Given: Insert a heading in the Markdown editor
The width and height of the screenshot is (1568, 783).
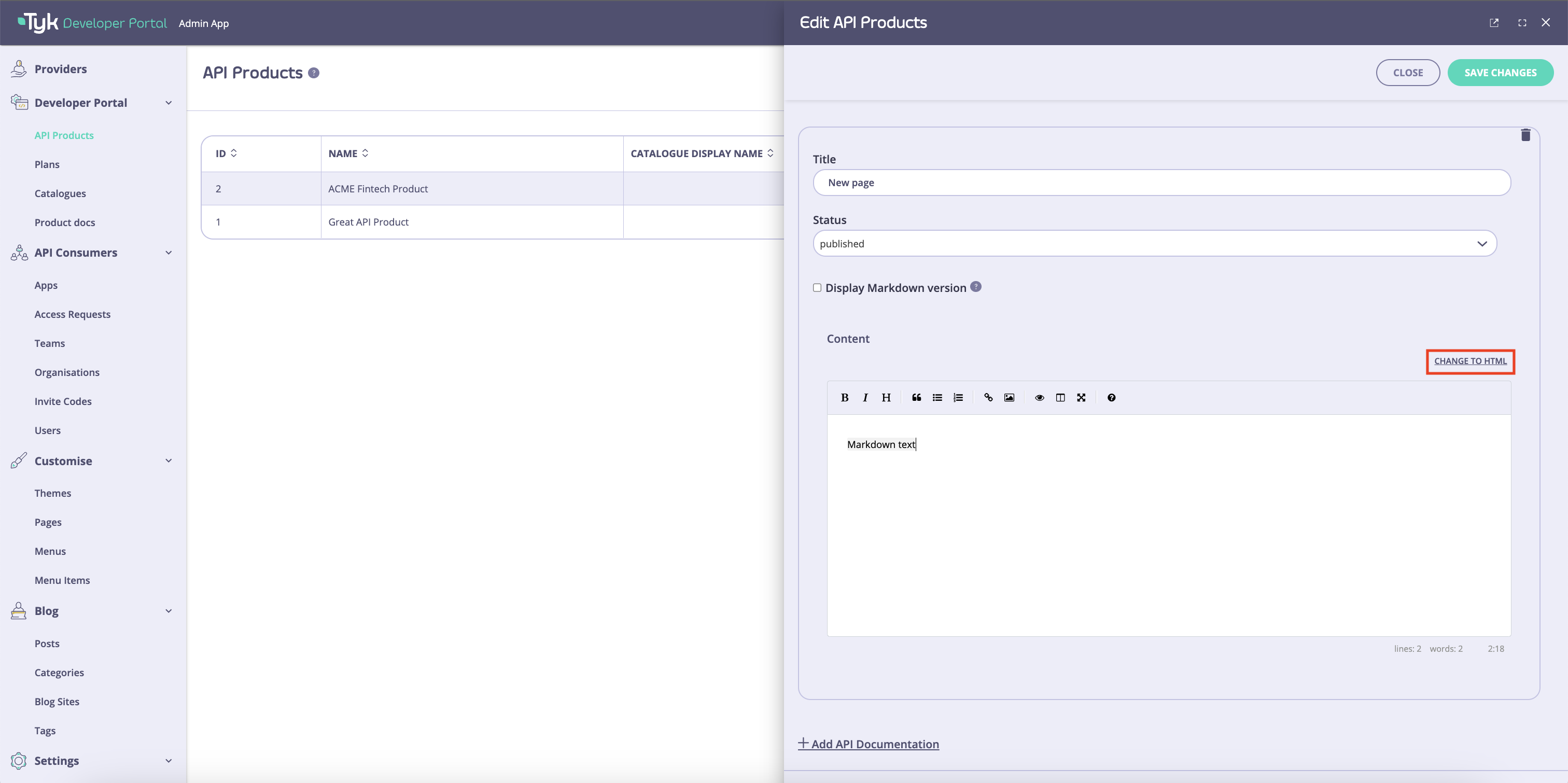Looking at the screenshot, I should pos(886,397).
